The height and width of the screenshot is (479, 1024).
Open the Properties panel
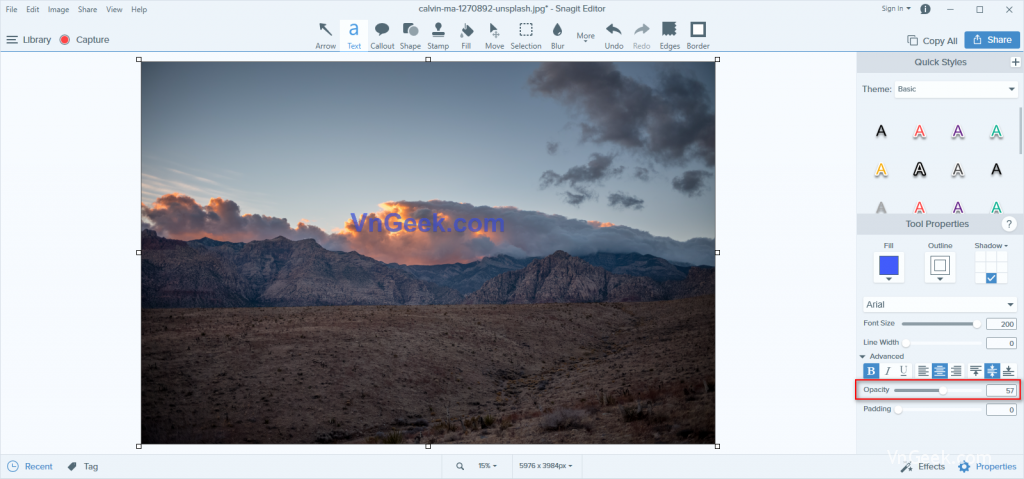click(987, 467)
